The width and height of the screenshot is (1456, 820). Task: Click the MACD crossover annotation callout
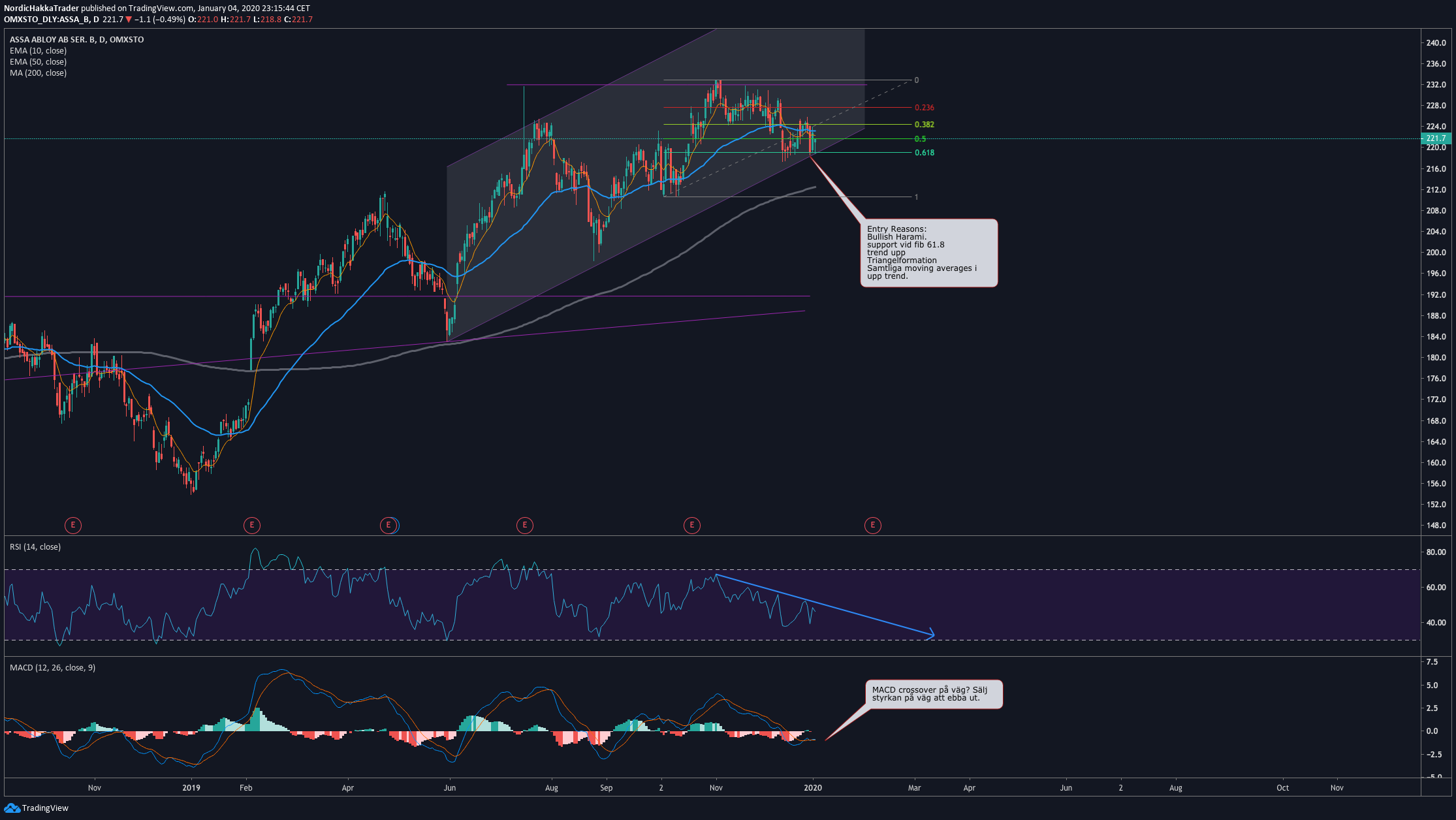point(934,694)
